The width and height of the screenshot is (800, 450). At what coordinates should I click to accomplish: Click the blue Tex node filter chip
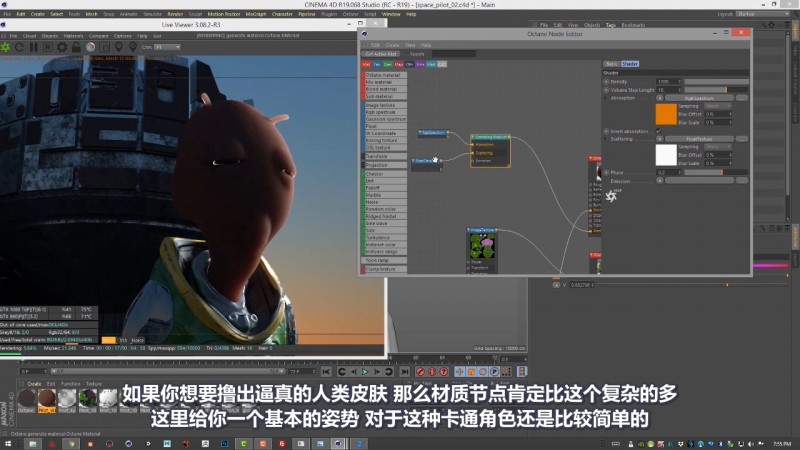coord(377,64)
